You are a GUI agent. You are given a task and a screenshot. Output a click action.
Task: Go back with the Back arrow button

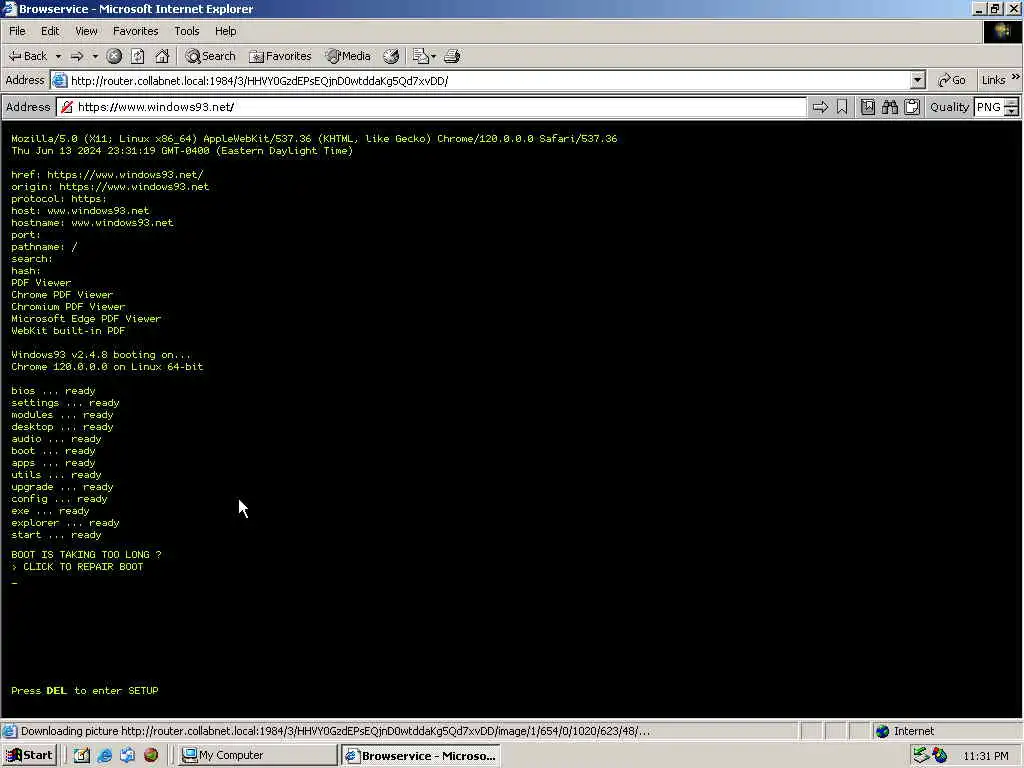[x=27, y=56]
